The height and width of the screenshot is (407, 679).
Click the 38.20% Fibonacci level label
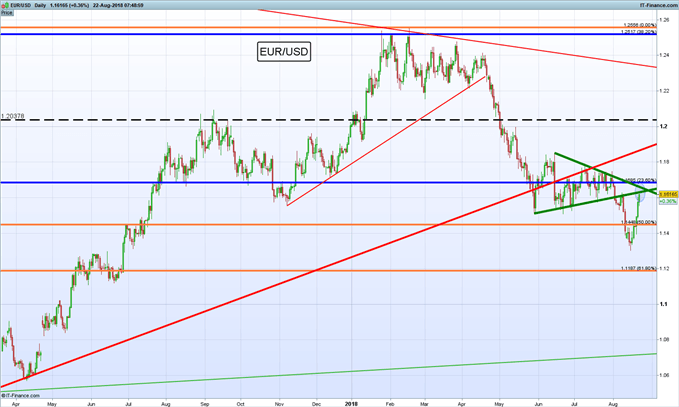pyautogui.click(x=639, y=32)
